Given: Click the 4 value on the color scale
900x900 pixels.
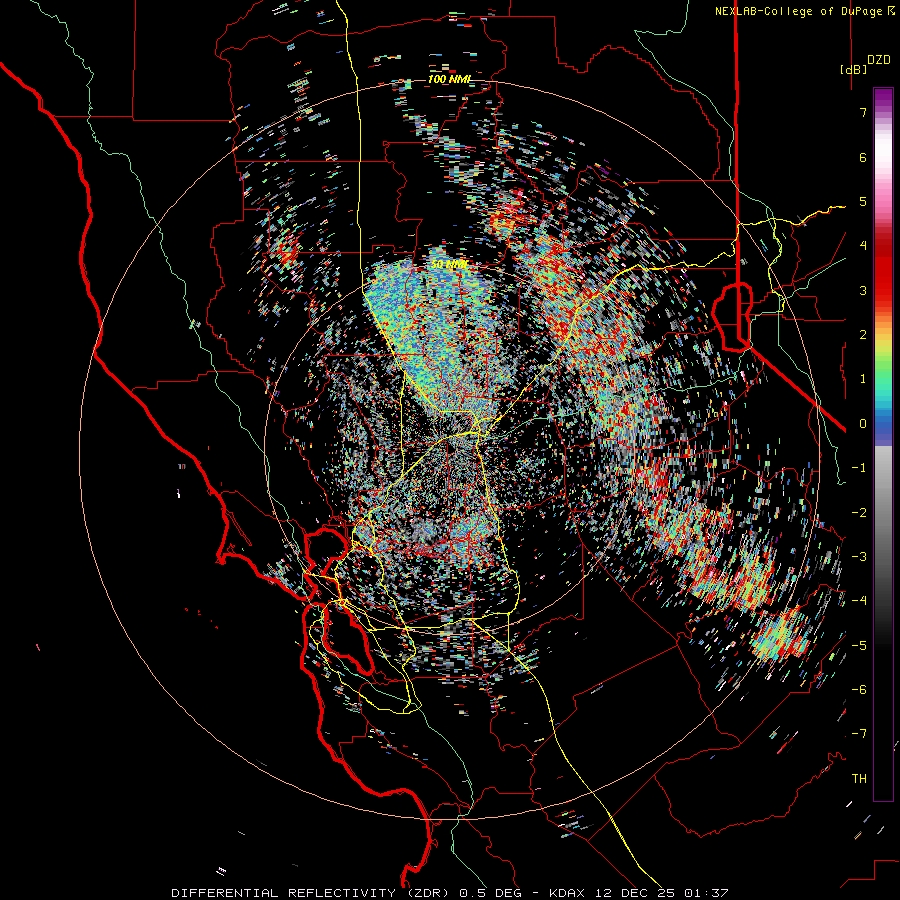Looking at the screenshot, I should [863, 246].
